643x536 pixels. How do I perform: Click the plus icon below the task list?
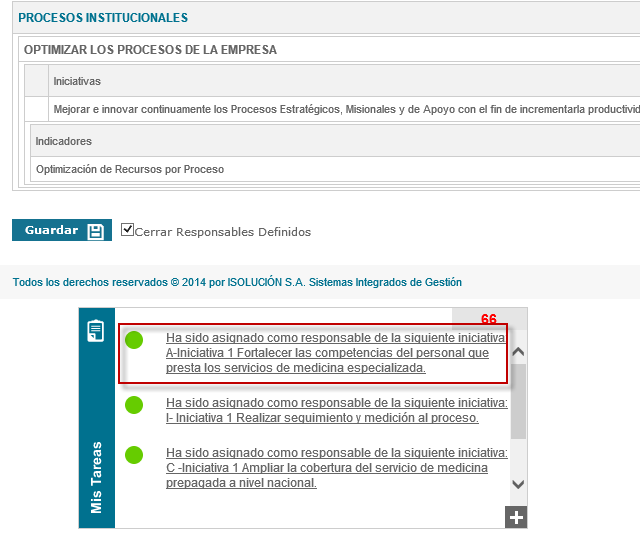tap(516, 517)
